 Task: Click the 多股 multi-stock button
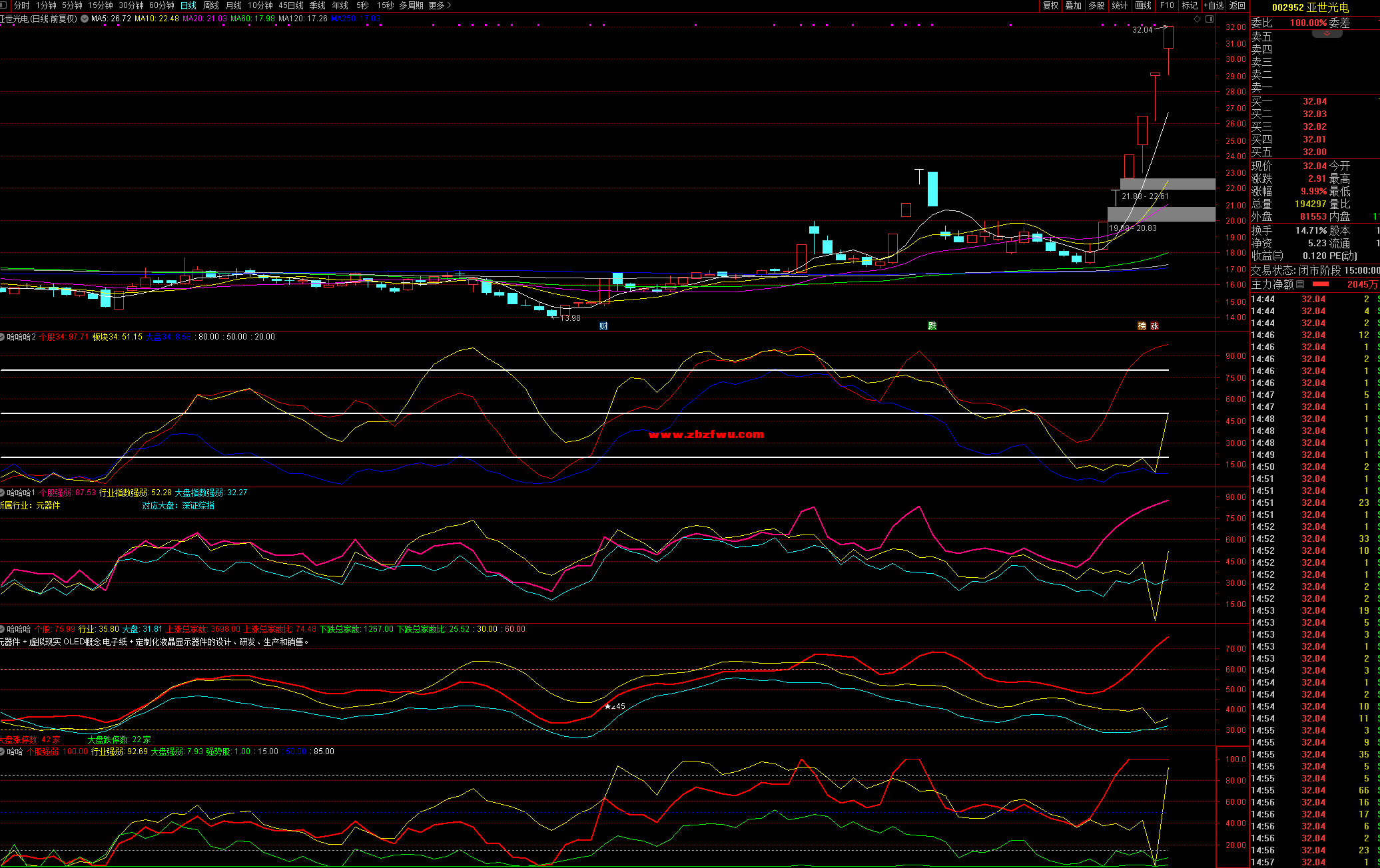1096,5
